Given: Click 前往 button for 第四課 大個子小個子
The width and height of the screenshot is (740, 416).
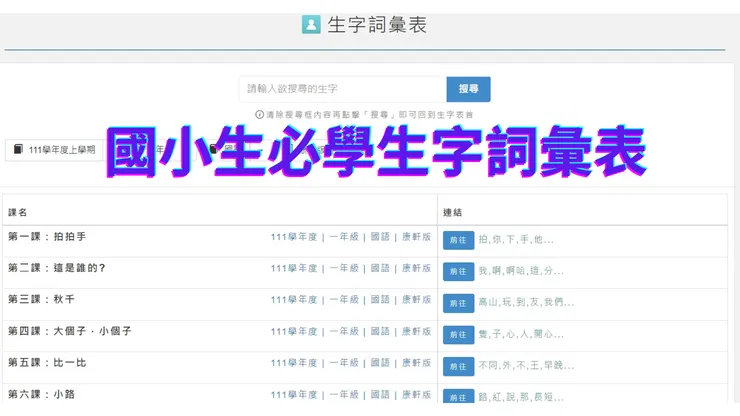Looking at the screenshot, I should click(x=458, y=335).
